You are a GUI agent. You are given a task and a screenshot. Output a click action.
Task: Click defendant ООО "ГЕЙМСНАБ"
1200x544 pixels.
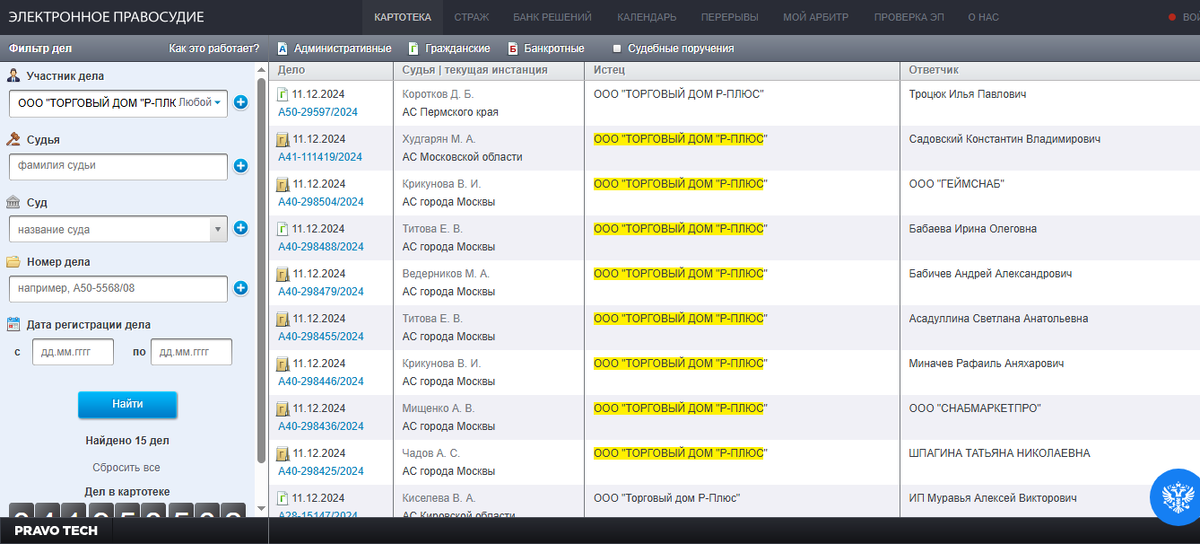956,184
